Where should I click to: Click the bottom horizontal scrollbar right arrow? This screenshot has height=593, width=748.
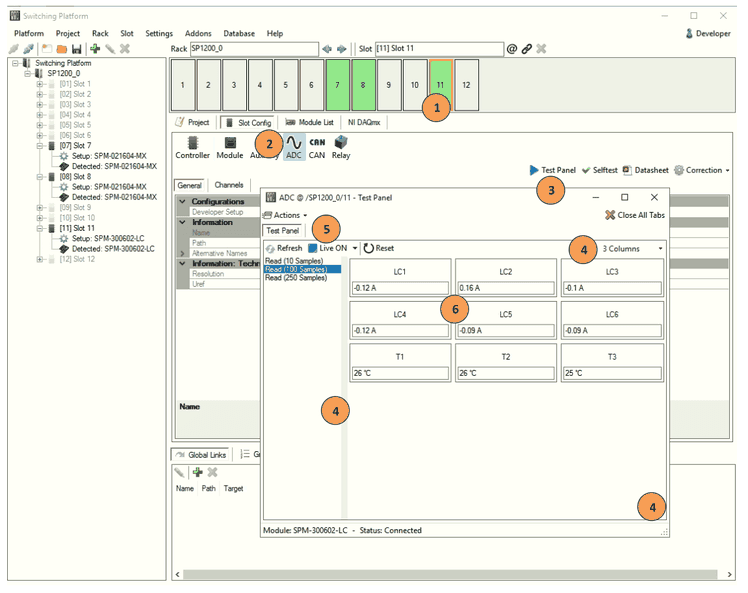pos(728,575)
